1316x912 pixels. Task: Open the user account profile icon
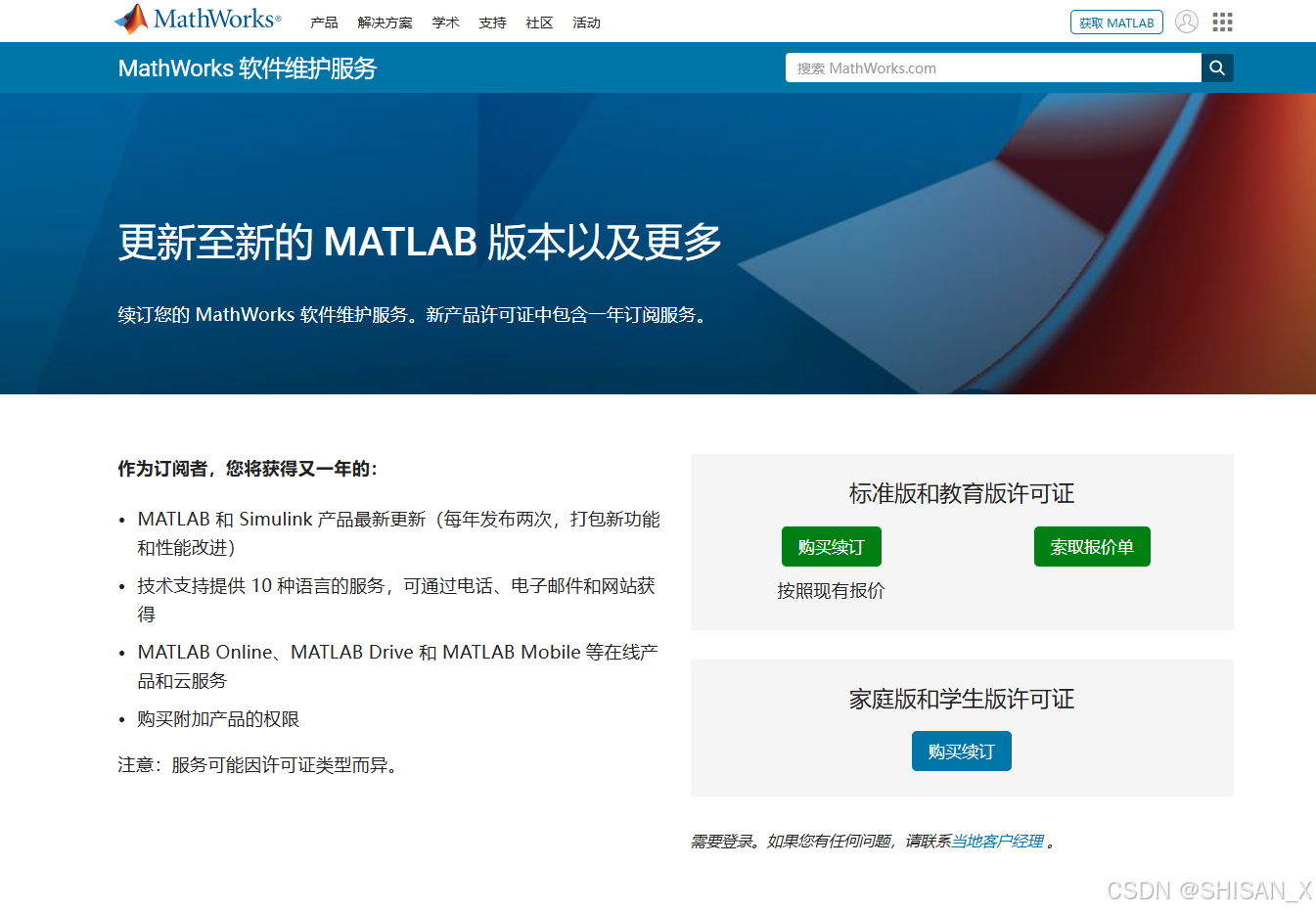1187,22
